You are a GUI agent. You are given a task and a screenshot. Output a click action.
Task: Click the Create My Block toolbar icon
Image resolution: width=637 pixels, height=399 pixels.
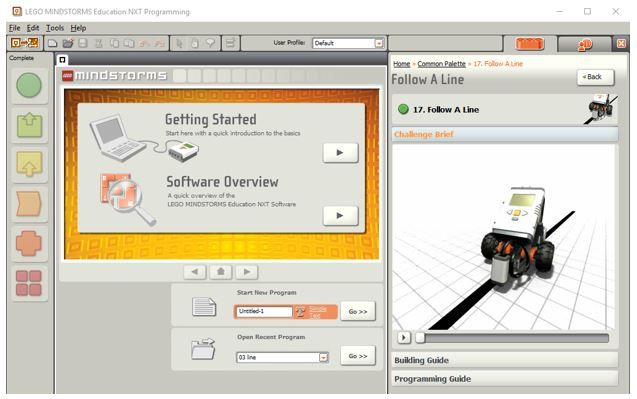(x=230, y=43)
